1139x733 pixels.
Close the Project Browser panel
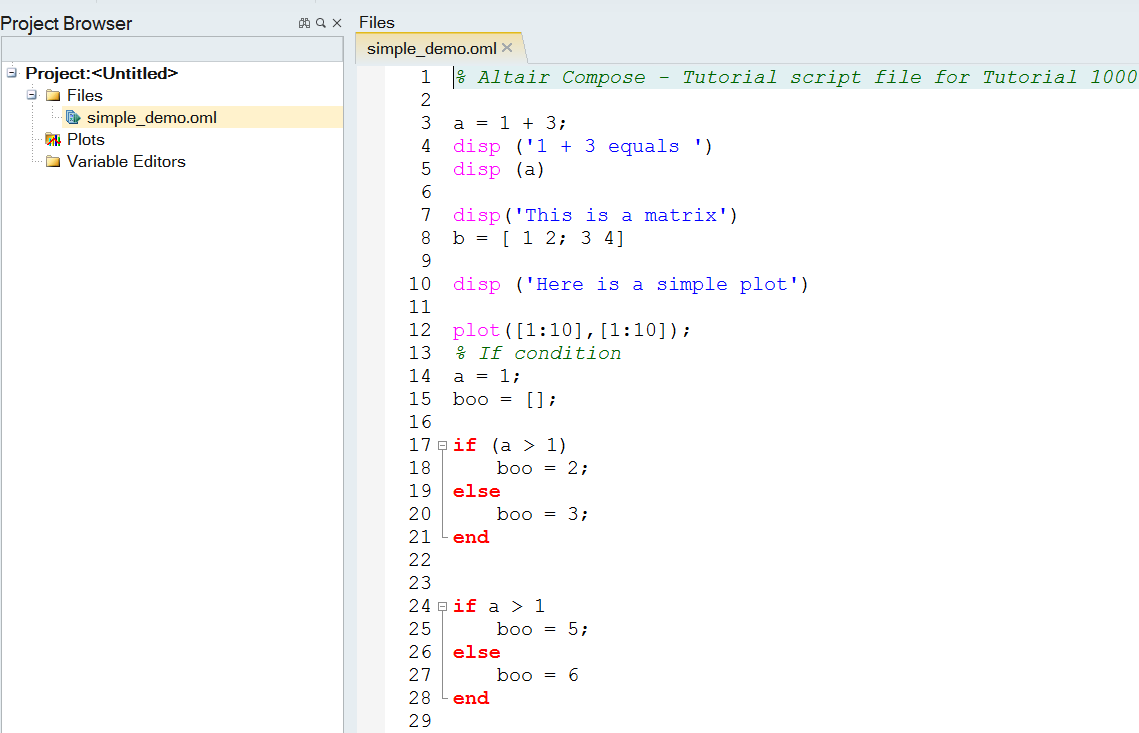(x=336, y=23)
